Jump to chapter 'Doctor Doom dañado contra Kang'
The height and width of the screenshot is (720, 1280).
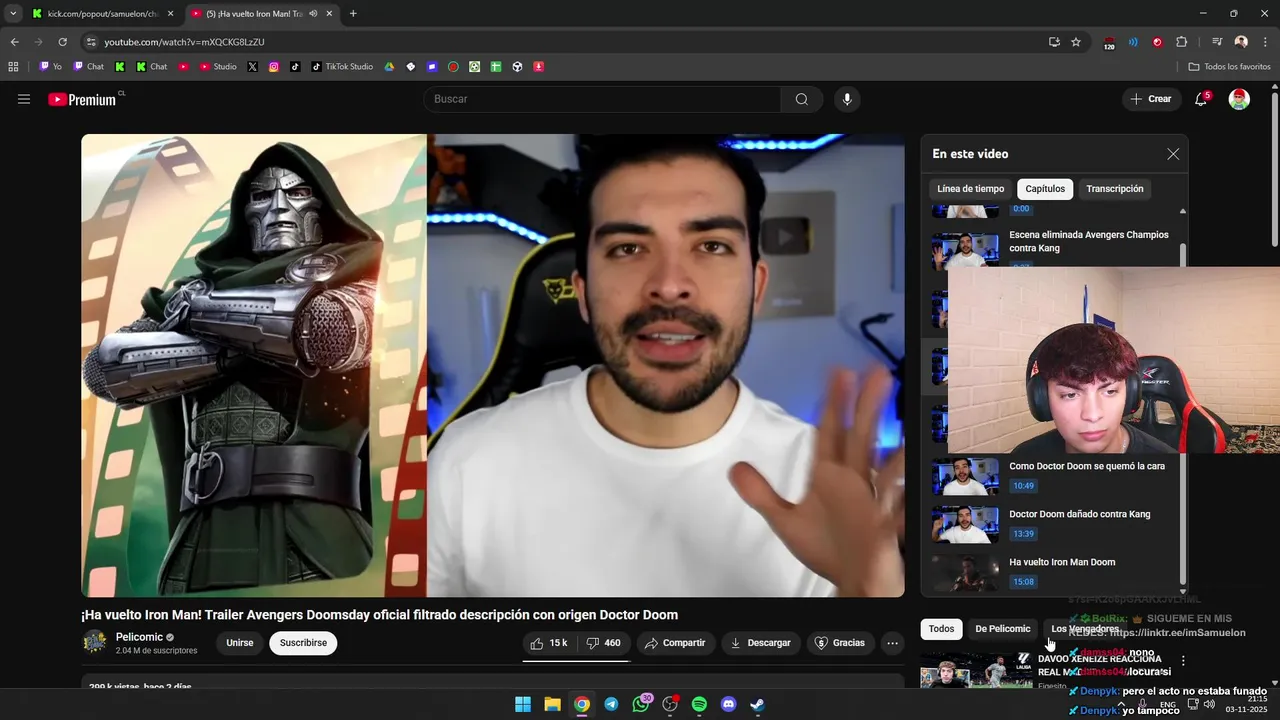point(1080,514)
